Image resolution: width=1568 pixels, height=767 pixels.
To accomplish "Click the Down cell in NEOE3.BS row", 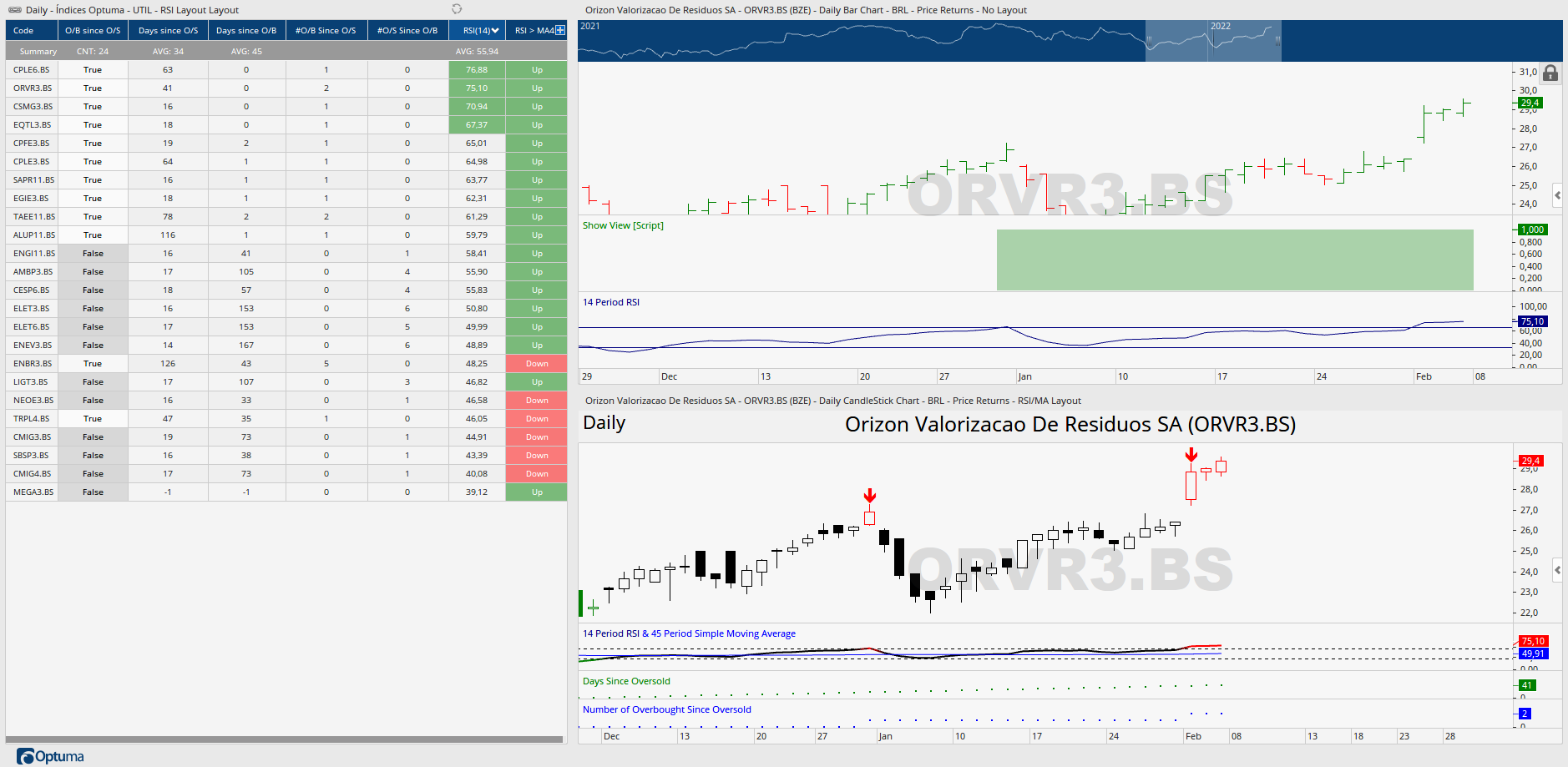I will tap(537, 401).
